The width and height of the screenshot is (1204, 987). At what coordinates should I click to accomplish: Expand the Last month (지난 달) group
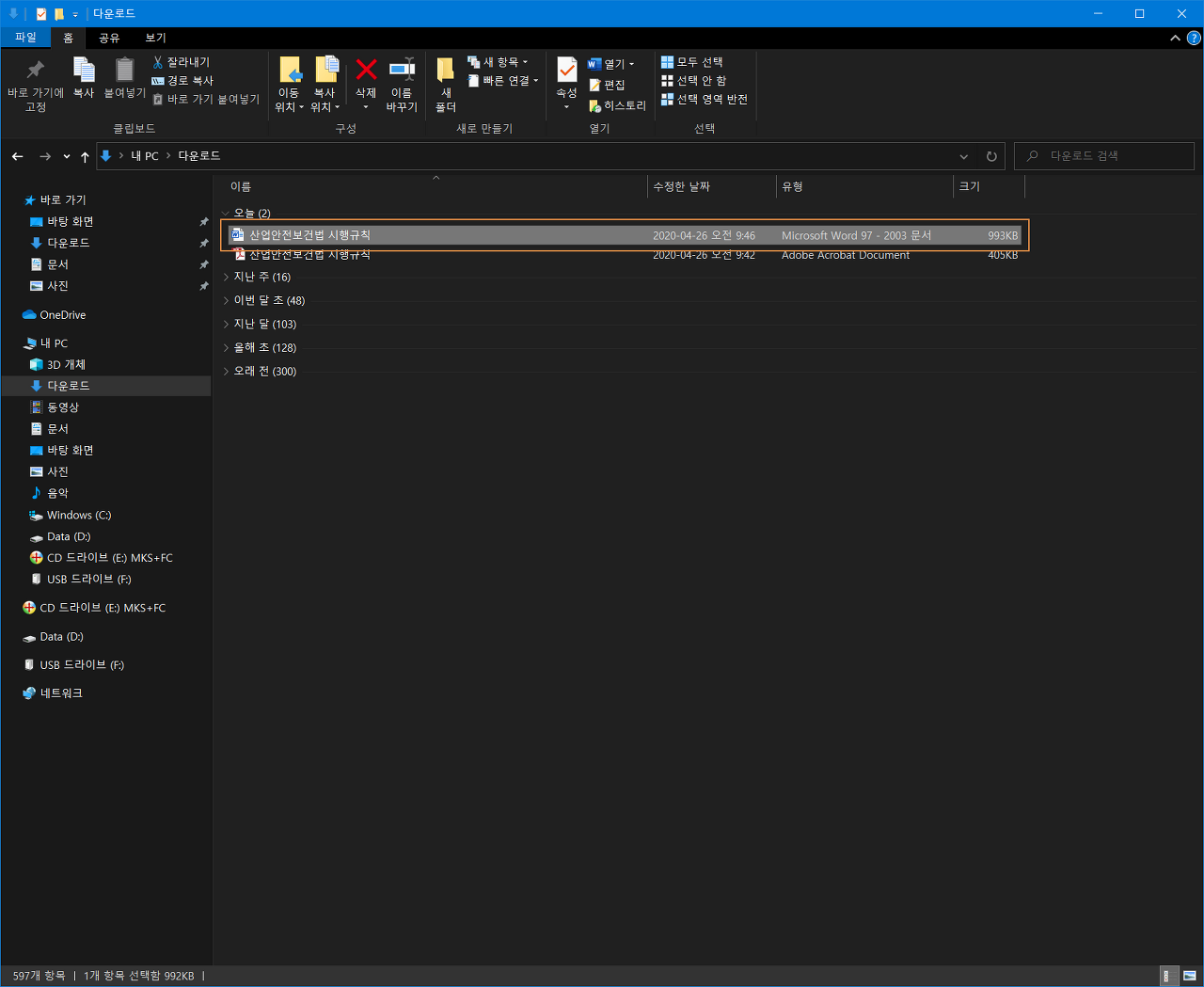pos(226,324)
